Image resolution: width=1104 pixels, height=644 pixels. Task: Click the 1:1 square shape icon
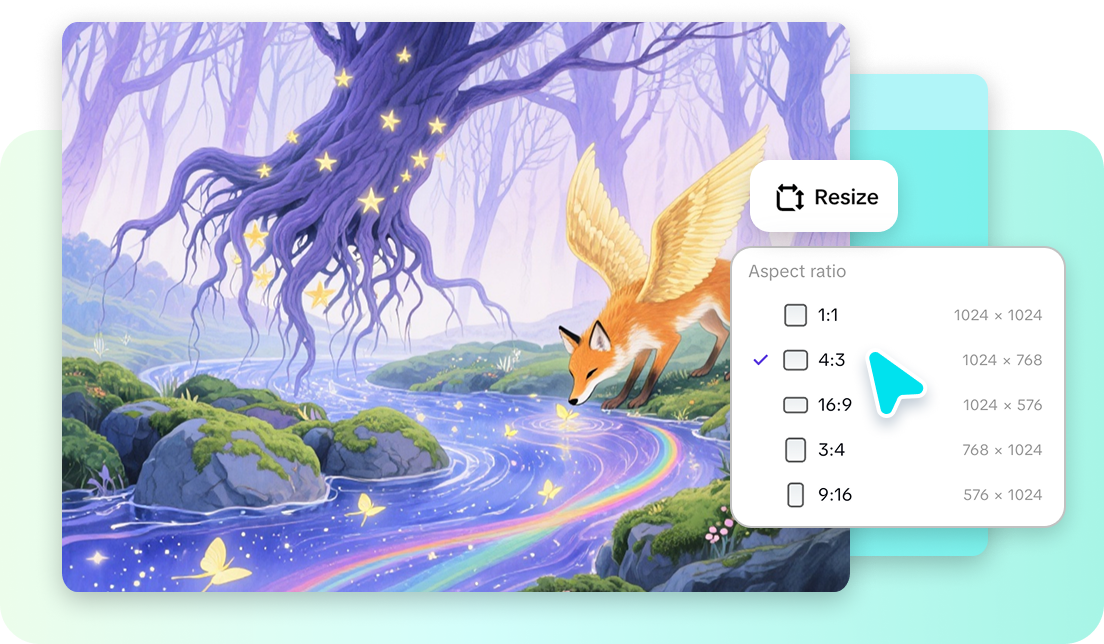pos(796,315)
